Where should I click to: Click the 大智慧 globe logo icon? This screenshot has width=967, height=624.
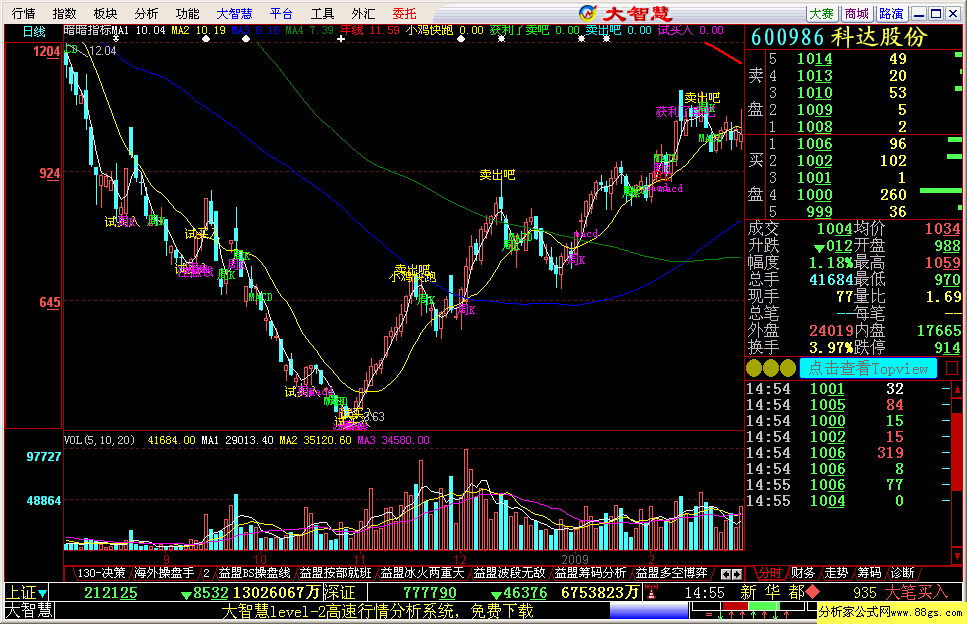coord(588,13)
